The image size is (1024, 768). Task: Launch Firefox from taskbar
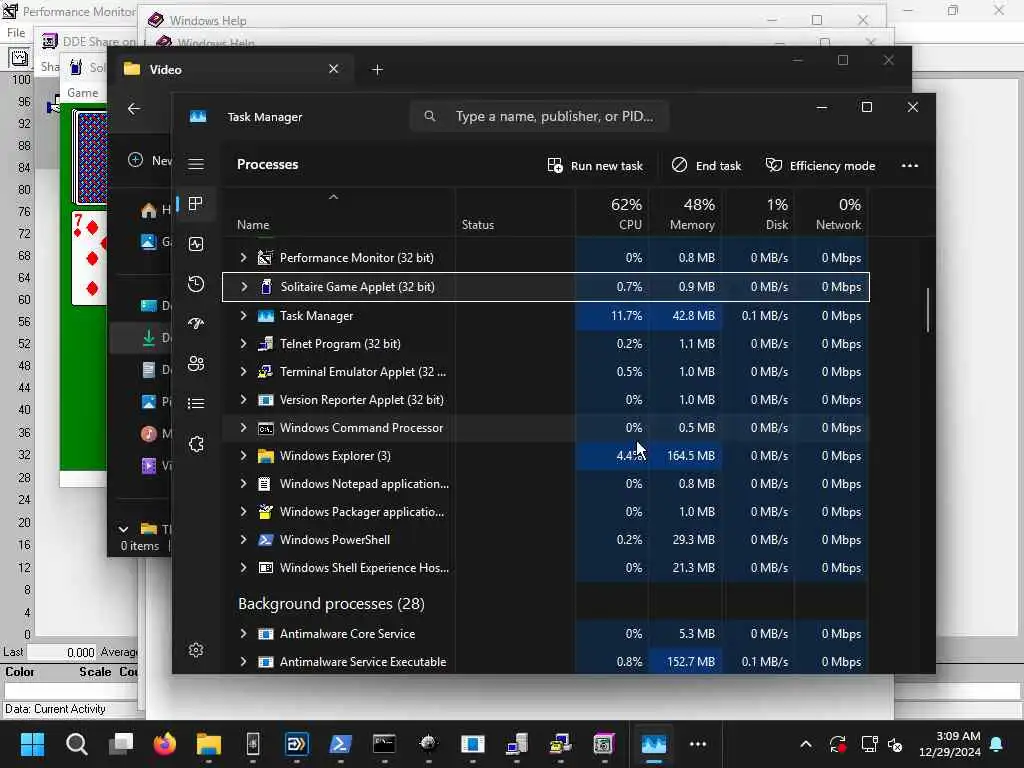click(x=165, y=744)
